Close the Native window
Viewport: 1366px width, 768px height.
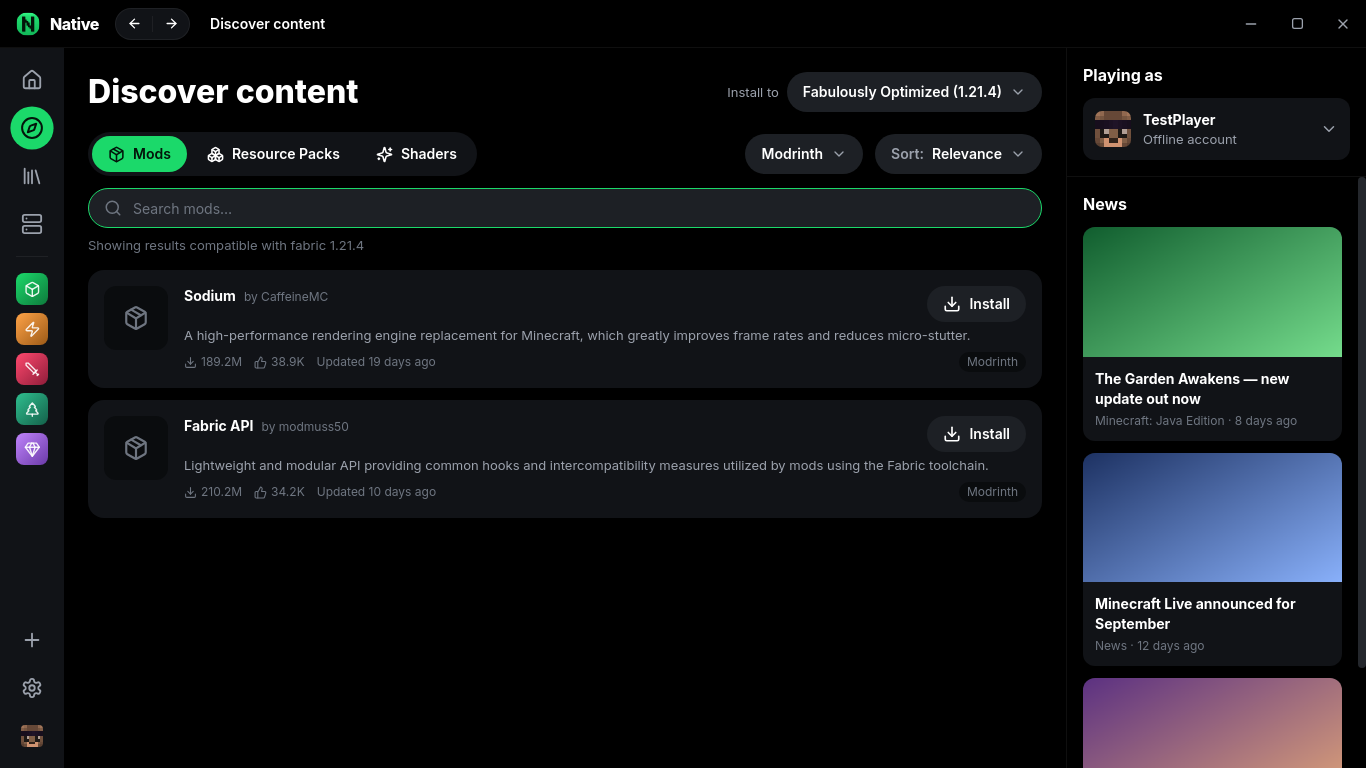click(x=1343, y=24)
